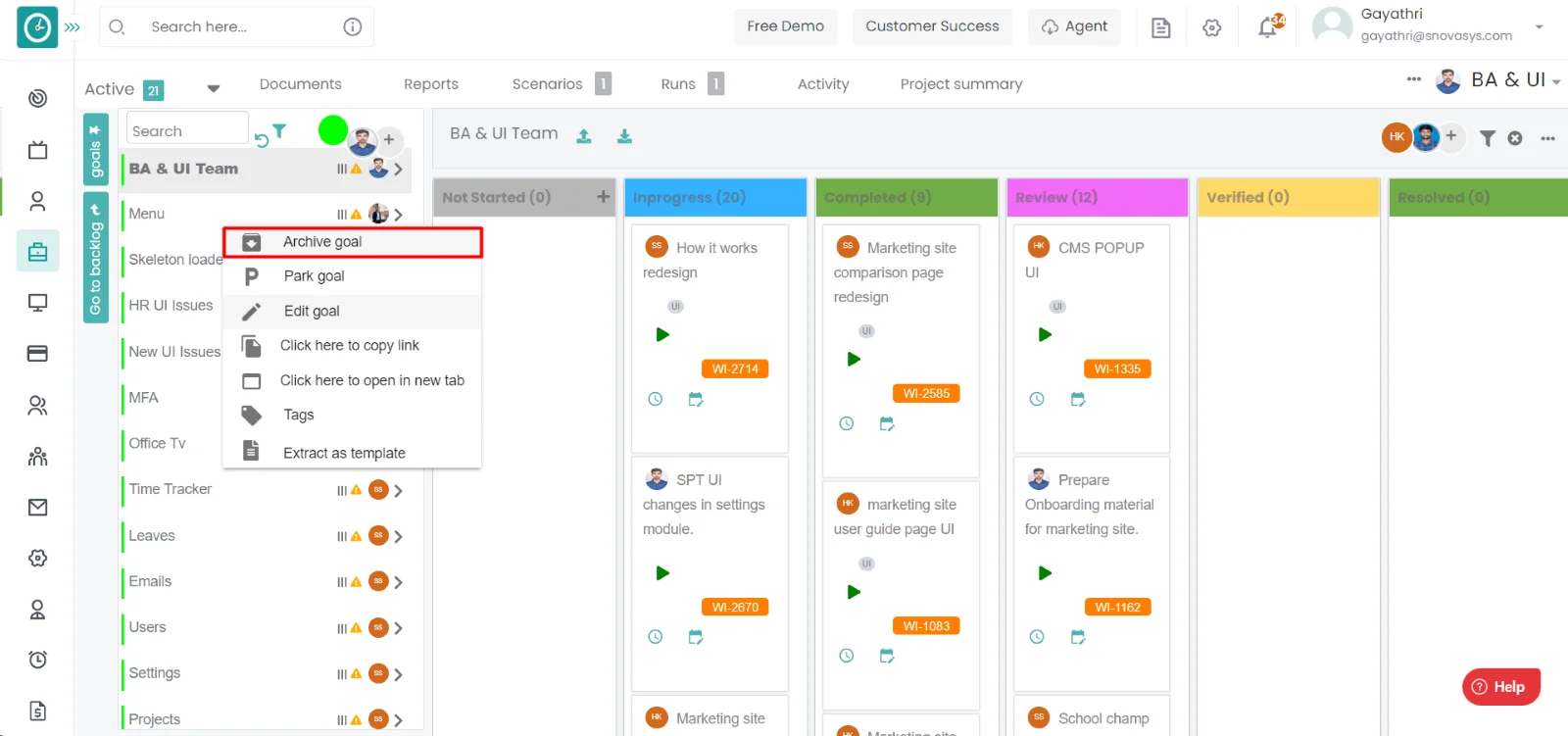Click the upload icon beside BA & UI Team
The height and width of the screenshot is (736, 1568).
pyautogui.click(x=584, y=136)
